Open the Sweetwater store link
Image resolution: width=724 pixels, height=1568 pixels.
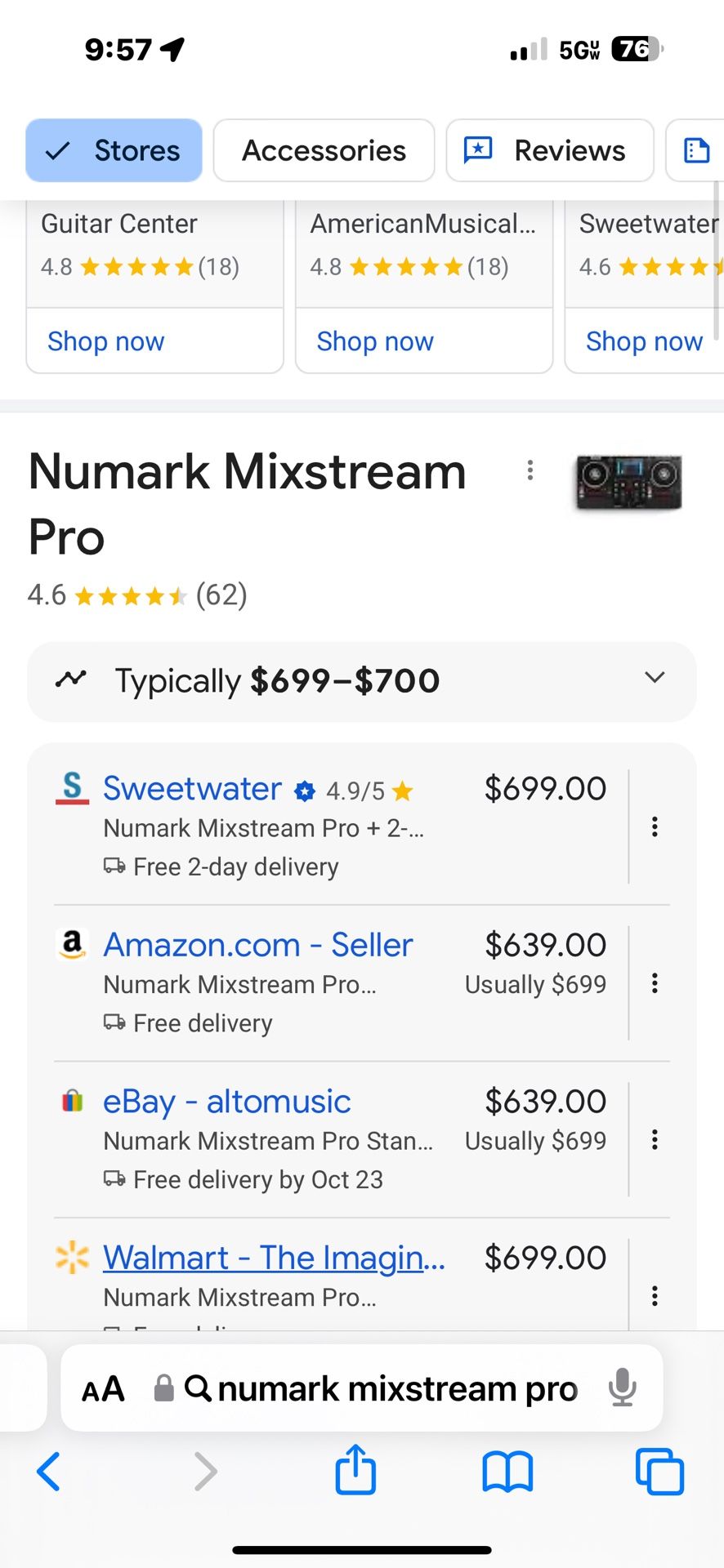[x=192, y=788]
